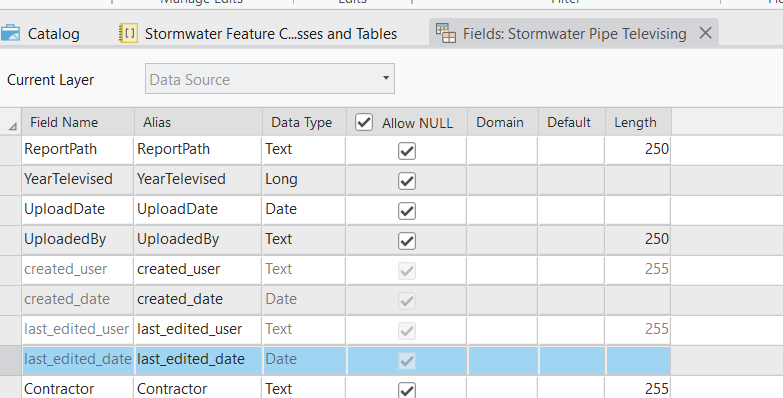The height and width of the screenshot is (398, 783).
Task: Click the UploadDate field name cell
Action: coord(78,209)
